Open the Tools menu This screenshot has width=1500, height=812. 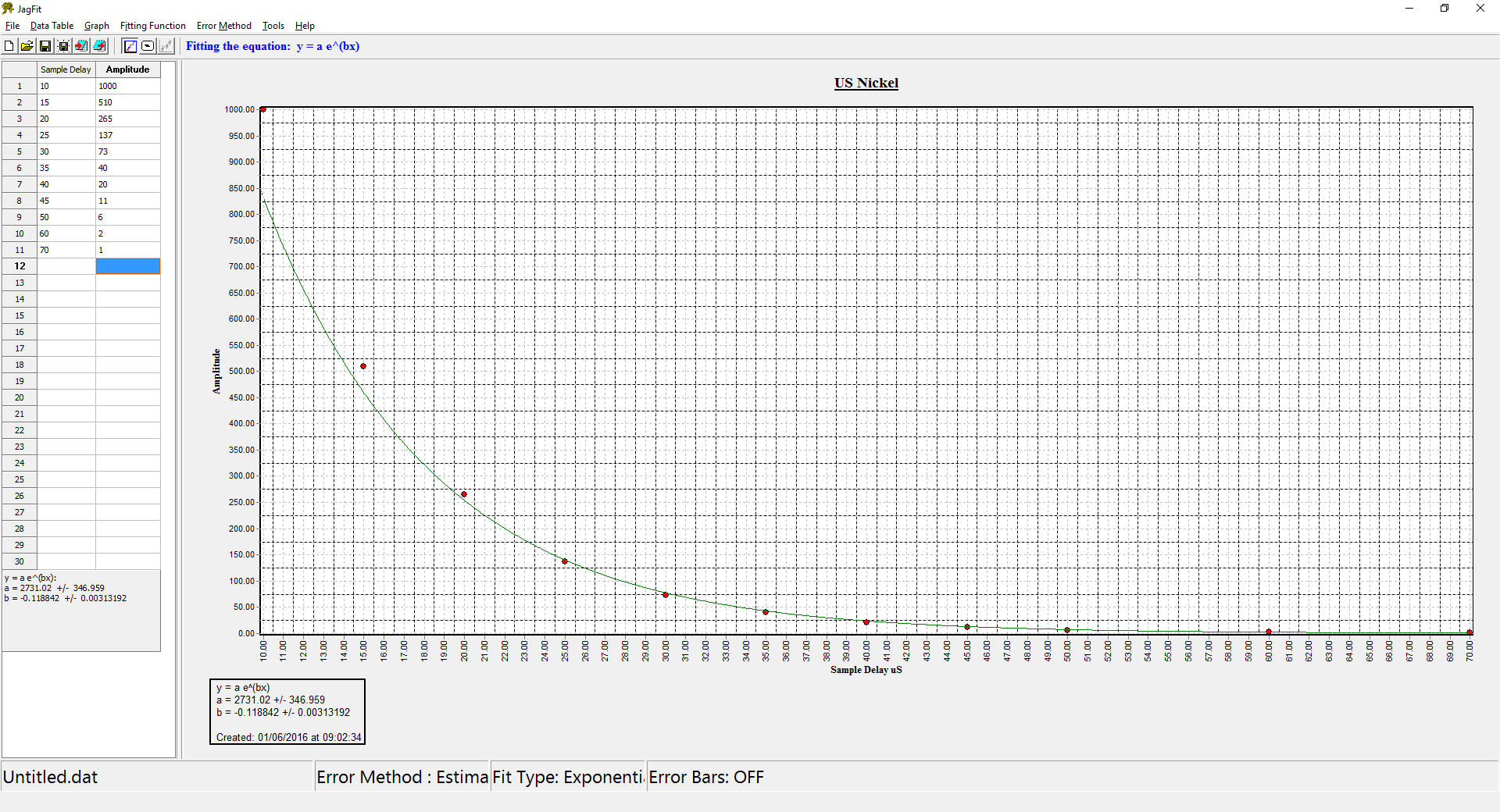(x=273, y=26)
